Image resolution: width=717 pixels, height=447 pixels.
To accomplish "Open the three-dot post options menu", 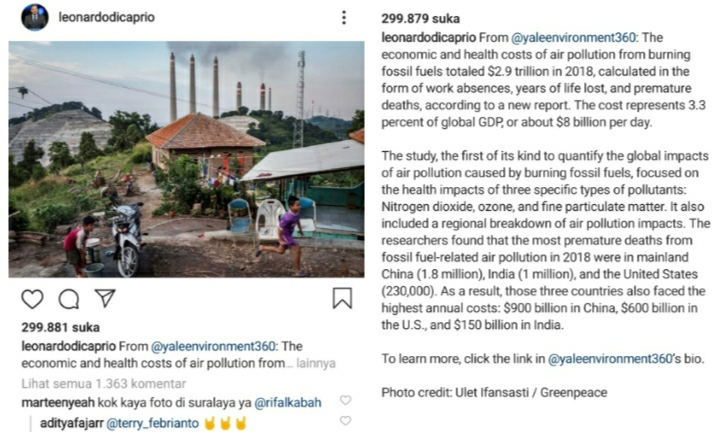I will pos(343,18).
